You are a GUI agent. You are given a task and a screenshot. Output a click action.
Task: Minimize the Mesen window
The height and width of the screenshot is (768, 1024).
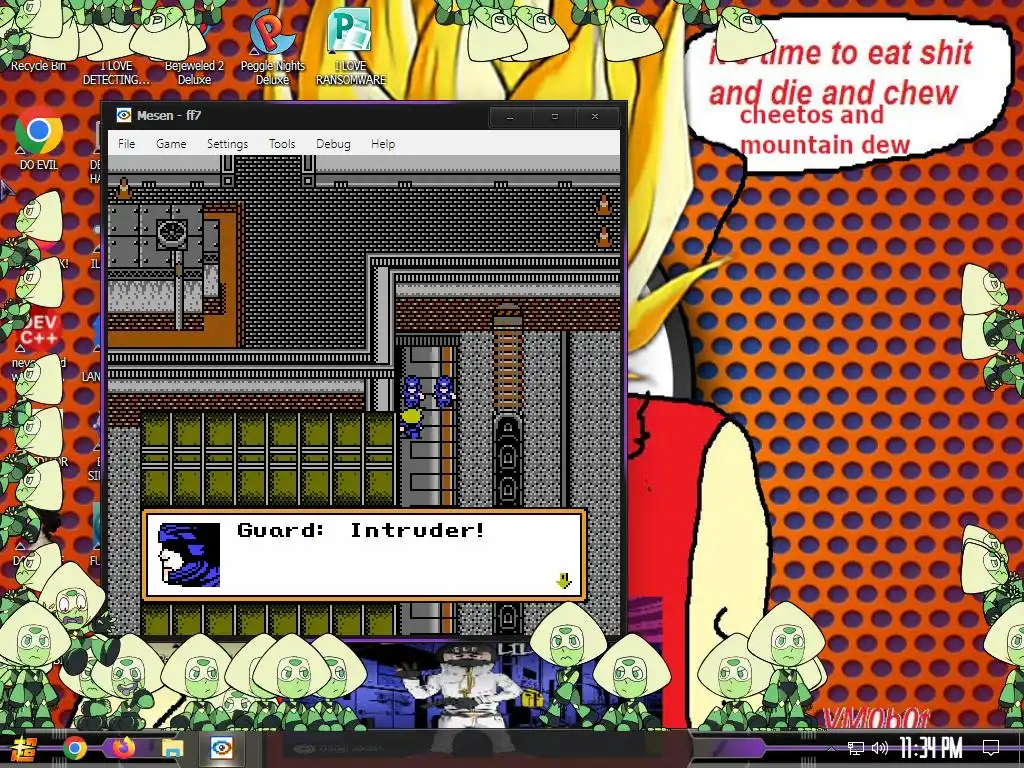point(510,116)
